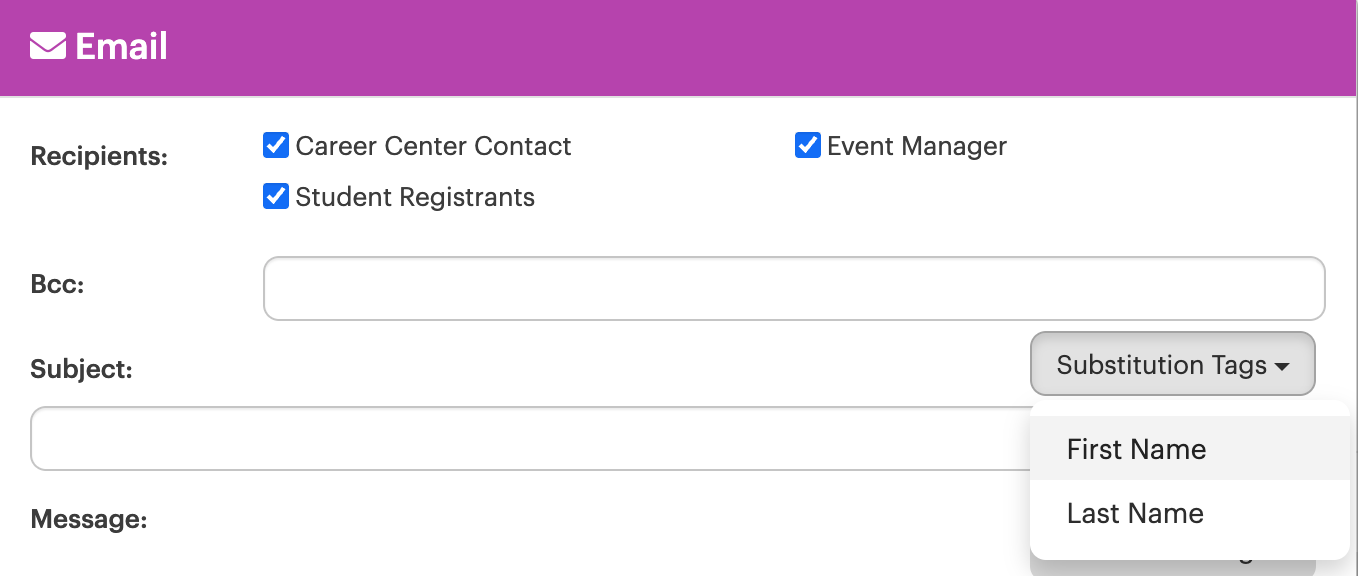This screenshot has width=1358, height=576.
Task: Click the Bcc field label
Action: click(57, 284)
